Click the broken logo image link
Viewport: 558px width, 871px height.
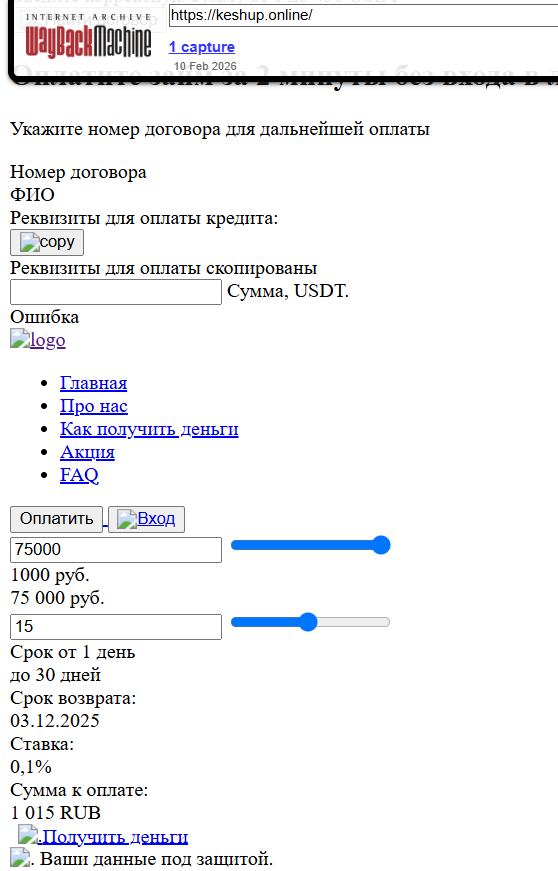click(x=38, y=339)
